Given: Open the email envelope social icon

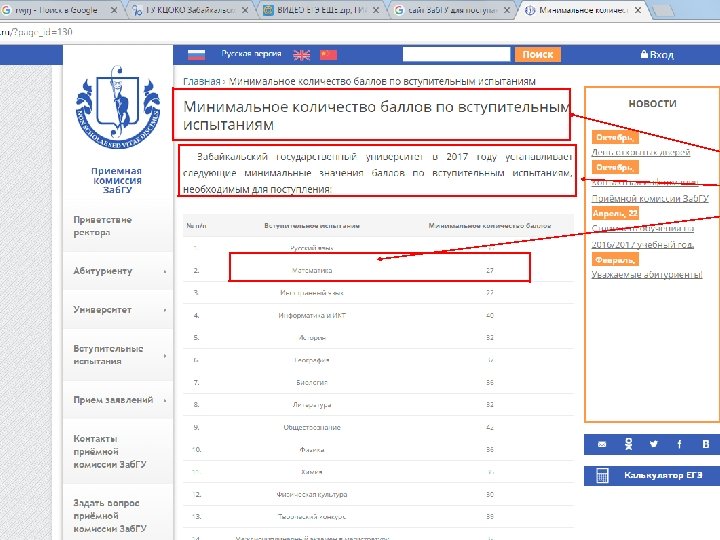Looking at the screenshot, I should tap(602, 444).
